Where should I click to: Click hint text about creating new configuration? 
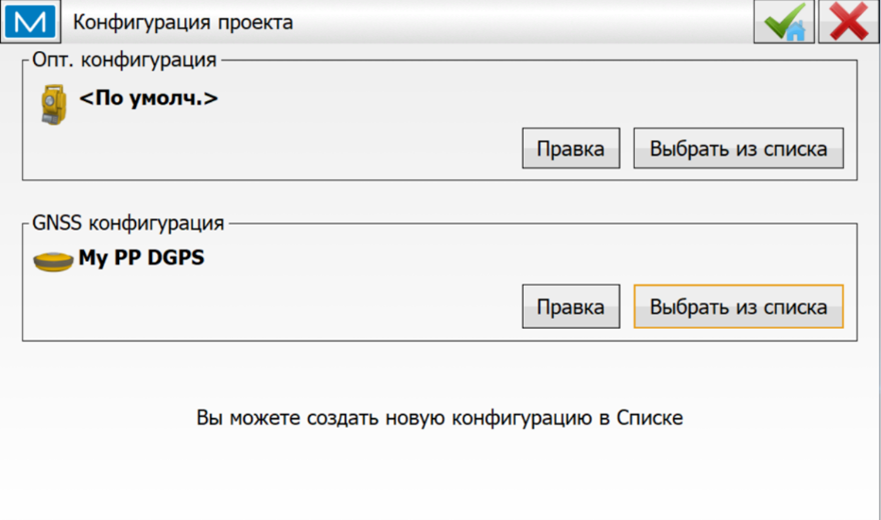tap(439, 418)
